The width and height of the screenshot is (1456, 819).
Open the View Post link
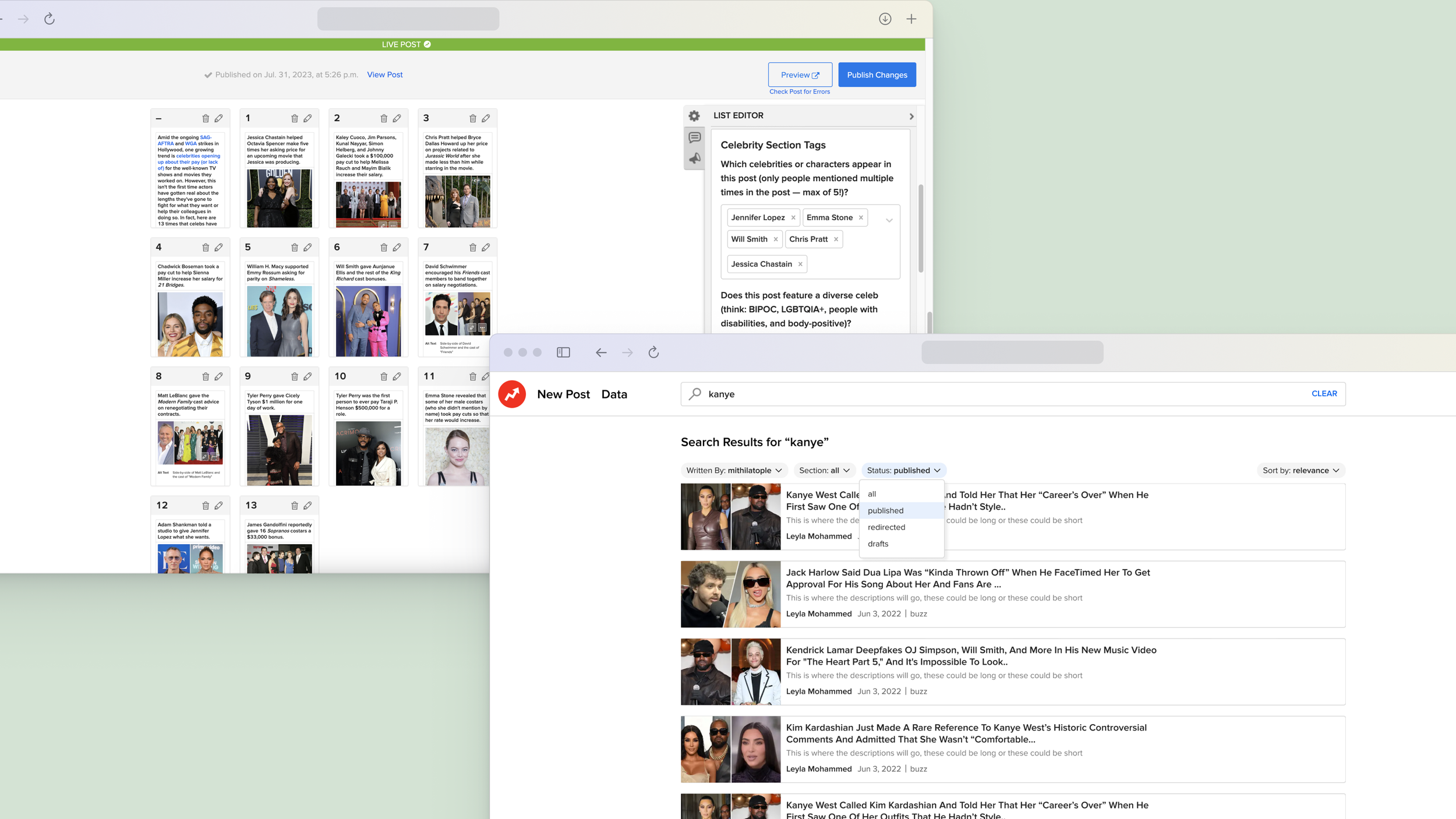(384, 75)
